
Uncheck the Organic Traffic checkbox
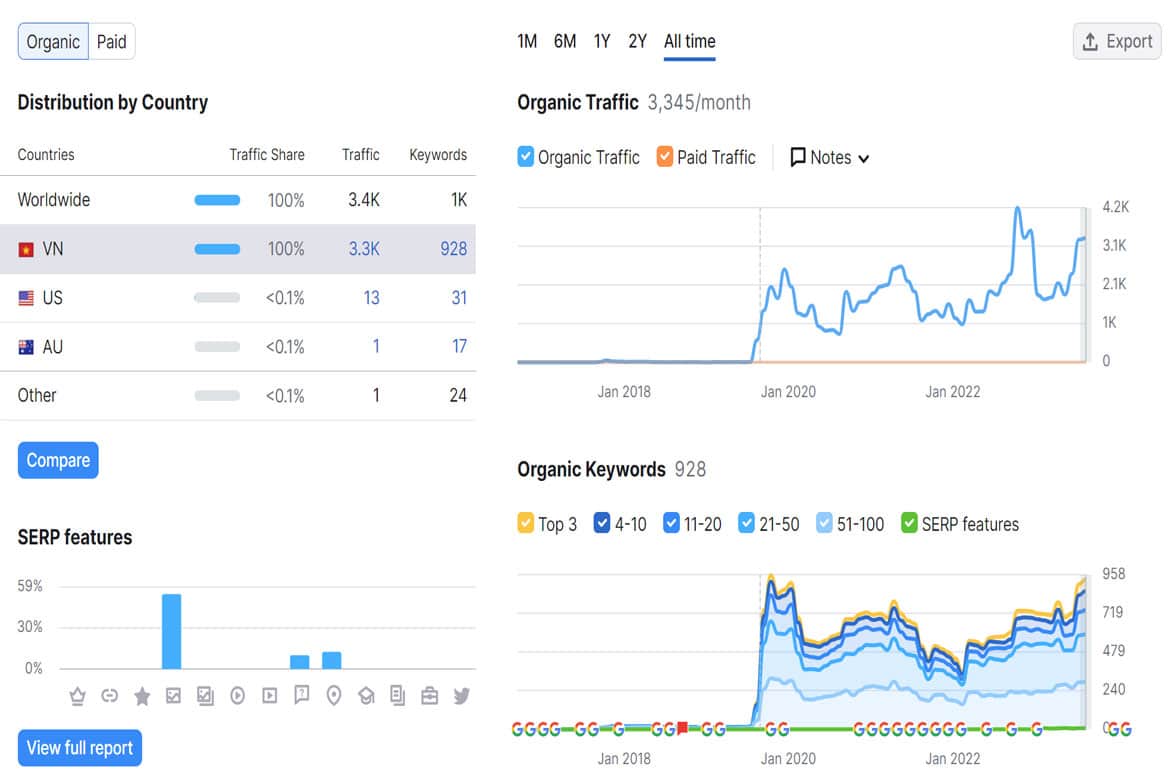click(525, 157)
